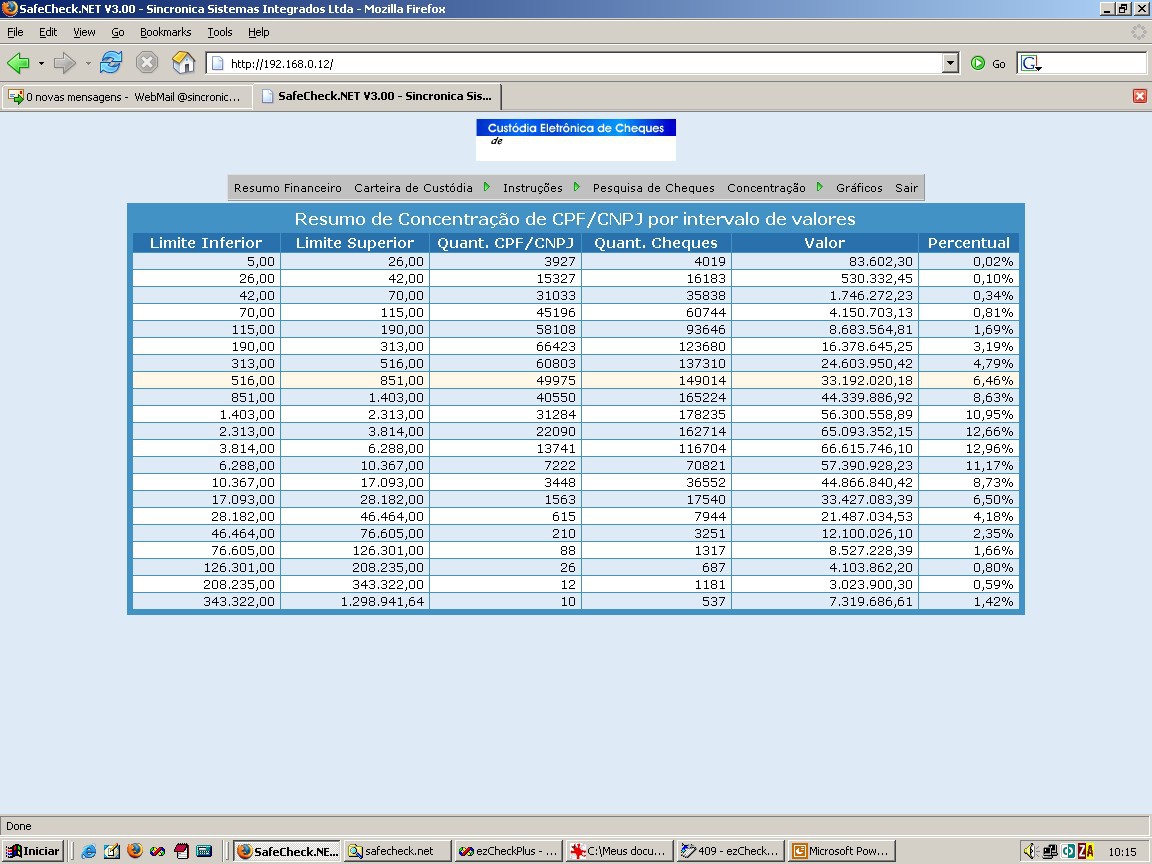The width and height of the screenshot is (1152, 864).
Task: Close the current tab with red X
Action: coord(1140,96)
